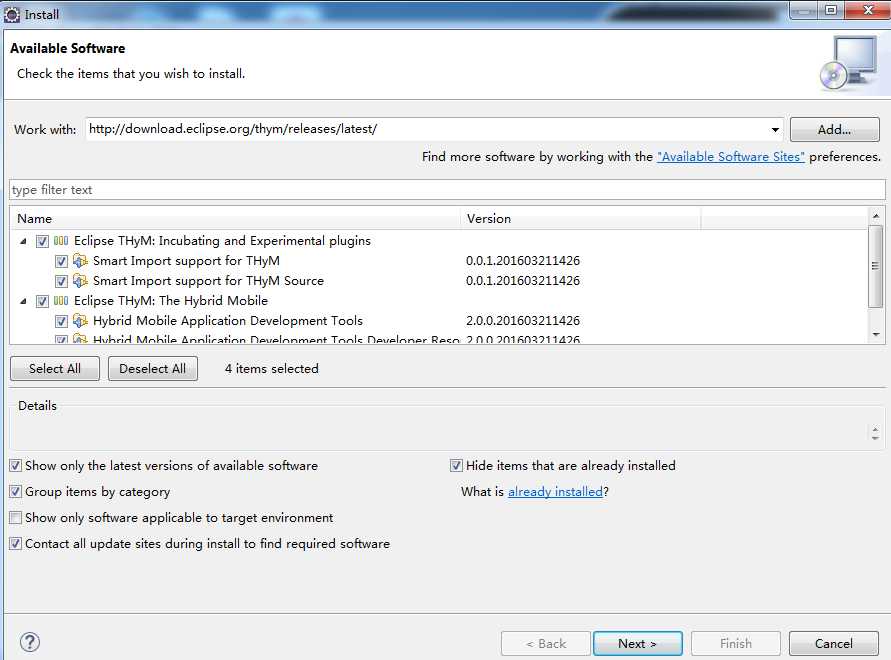The image size is (891, 660).
Task: Select the Eclipse THyM: Incubating and Experimental plugins row
Action: pos(222,241)
